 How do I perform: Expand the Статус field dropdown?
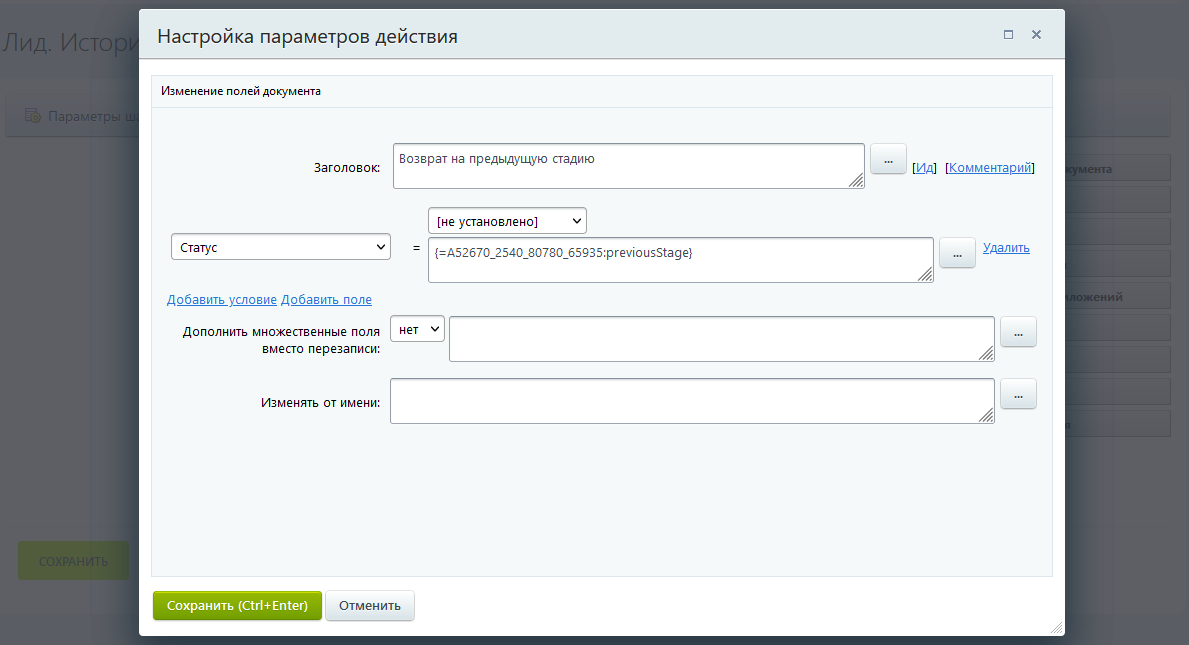click(x=281, y=247)
